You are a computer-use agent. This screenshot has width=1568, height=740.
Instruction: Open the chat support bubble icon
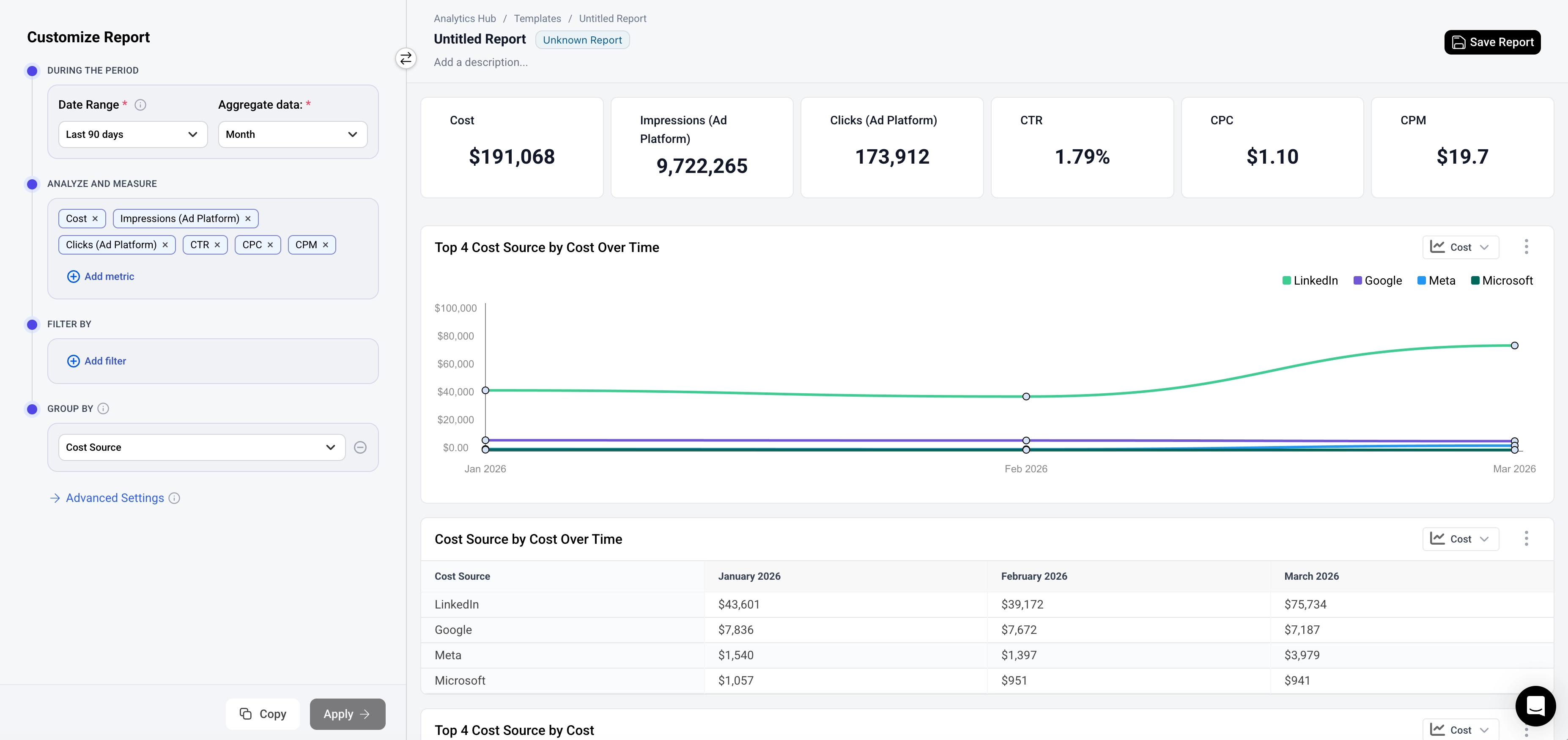click(x=1535, y=706)
